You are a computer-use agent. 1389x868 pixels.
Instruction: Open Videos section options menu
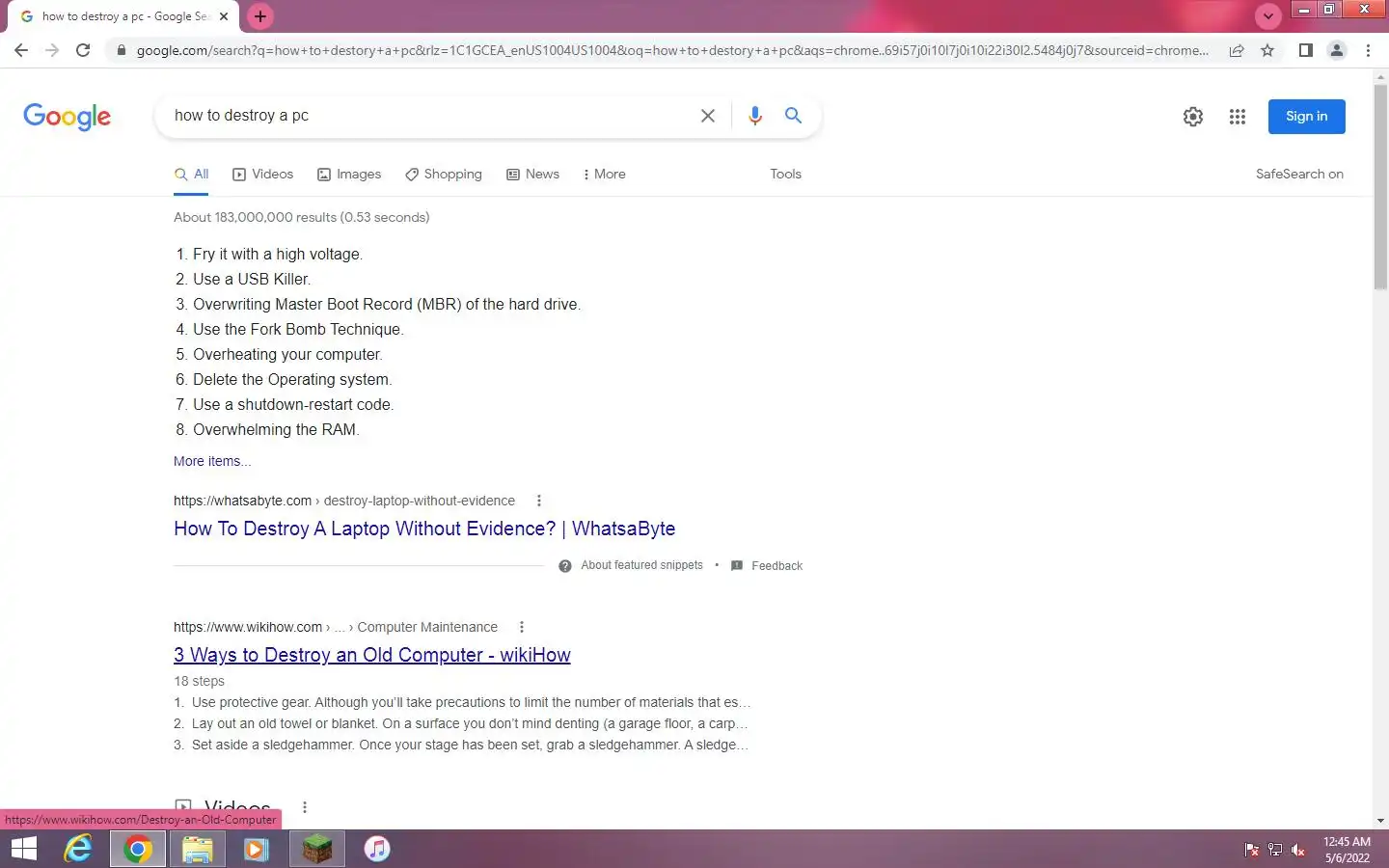(305, 808)
